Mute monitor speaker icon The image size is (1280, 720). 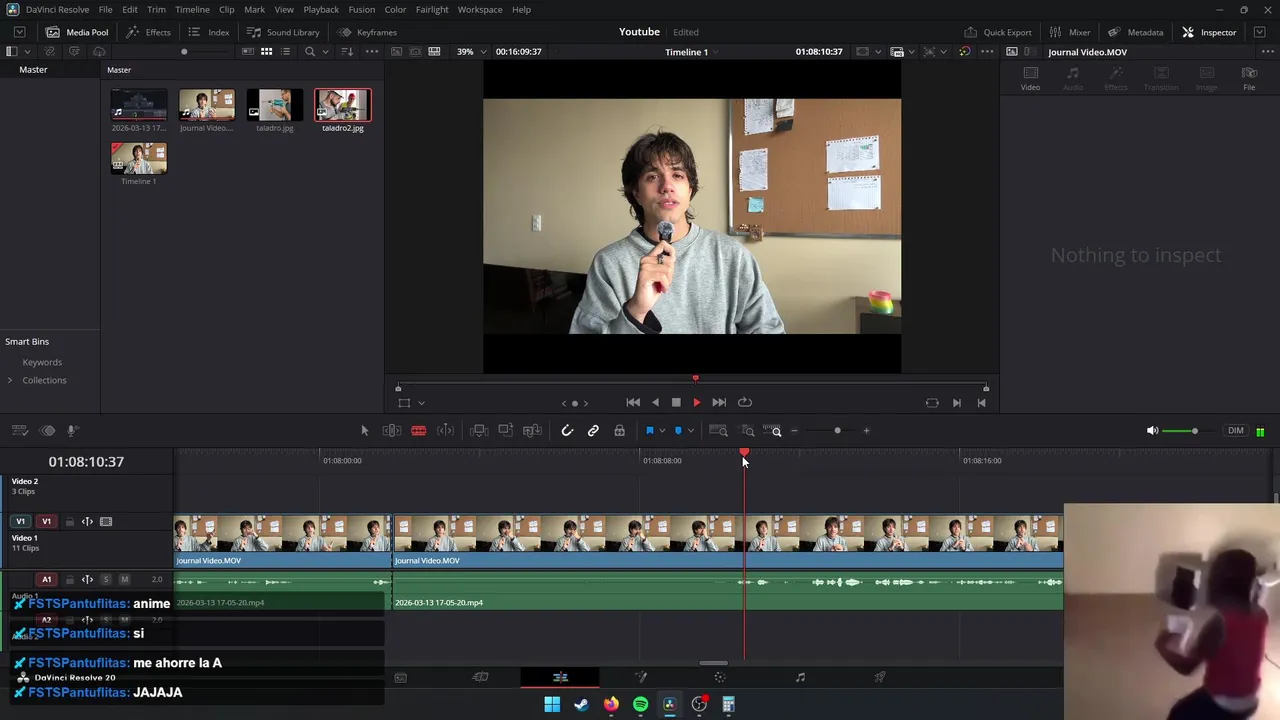click(x=1152, y=431)
